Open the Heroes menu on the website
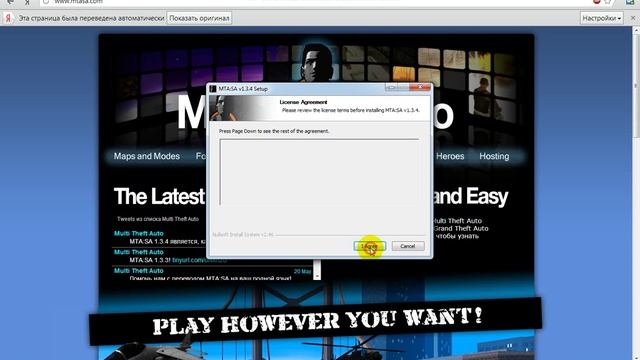Viewport: 640px width, 360px height. pyautogui.click(x=450, y=156)
